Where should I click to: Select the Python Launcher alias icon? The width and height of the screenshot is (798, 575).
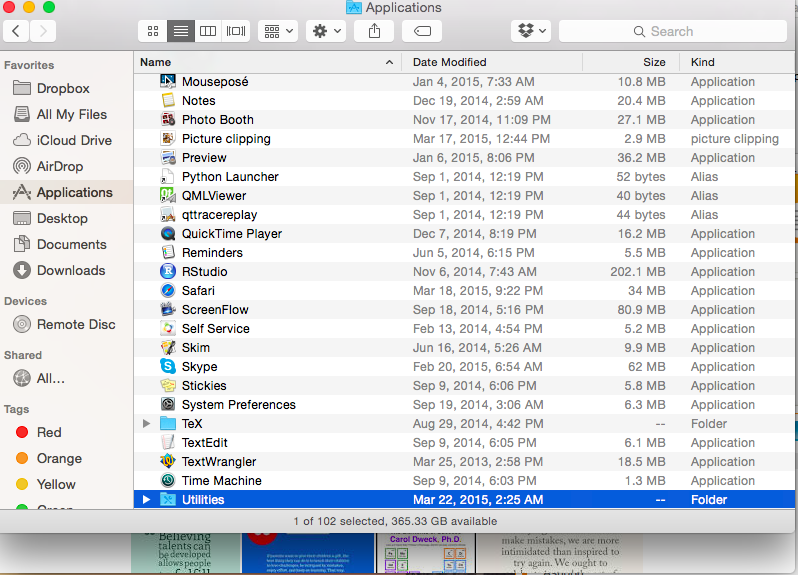coord(168,177)
